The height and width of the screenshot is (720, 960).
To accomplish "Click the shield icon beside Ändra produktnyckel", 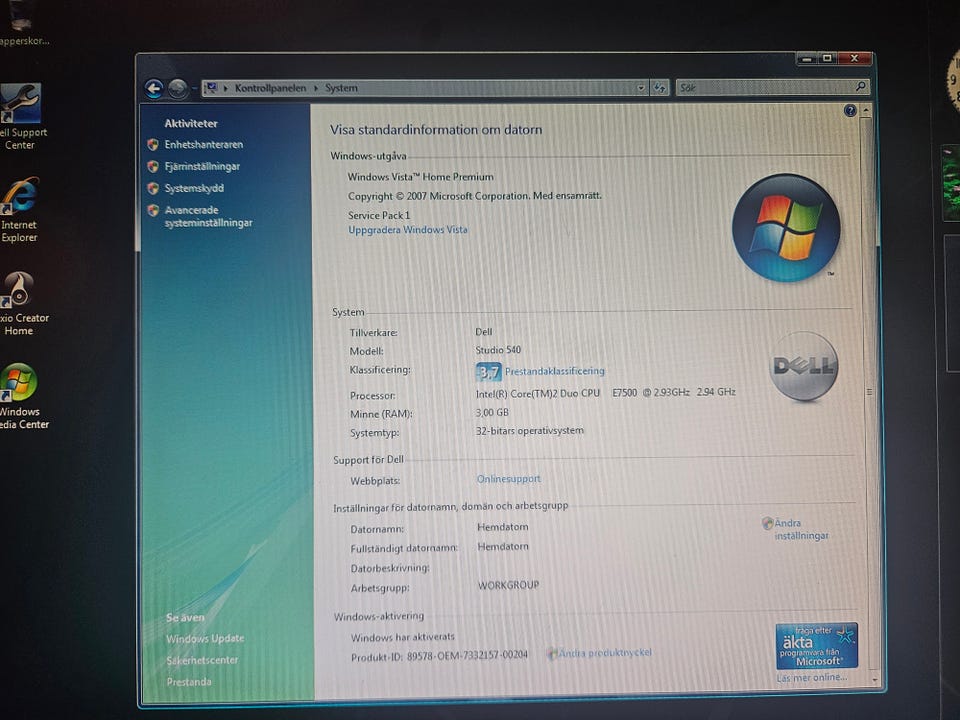I will [x=552, y=654].
